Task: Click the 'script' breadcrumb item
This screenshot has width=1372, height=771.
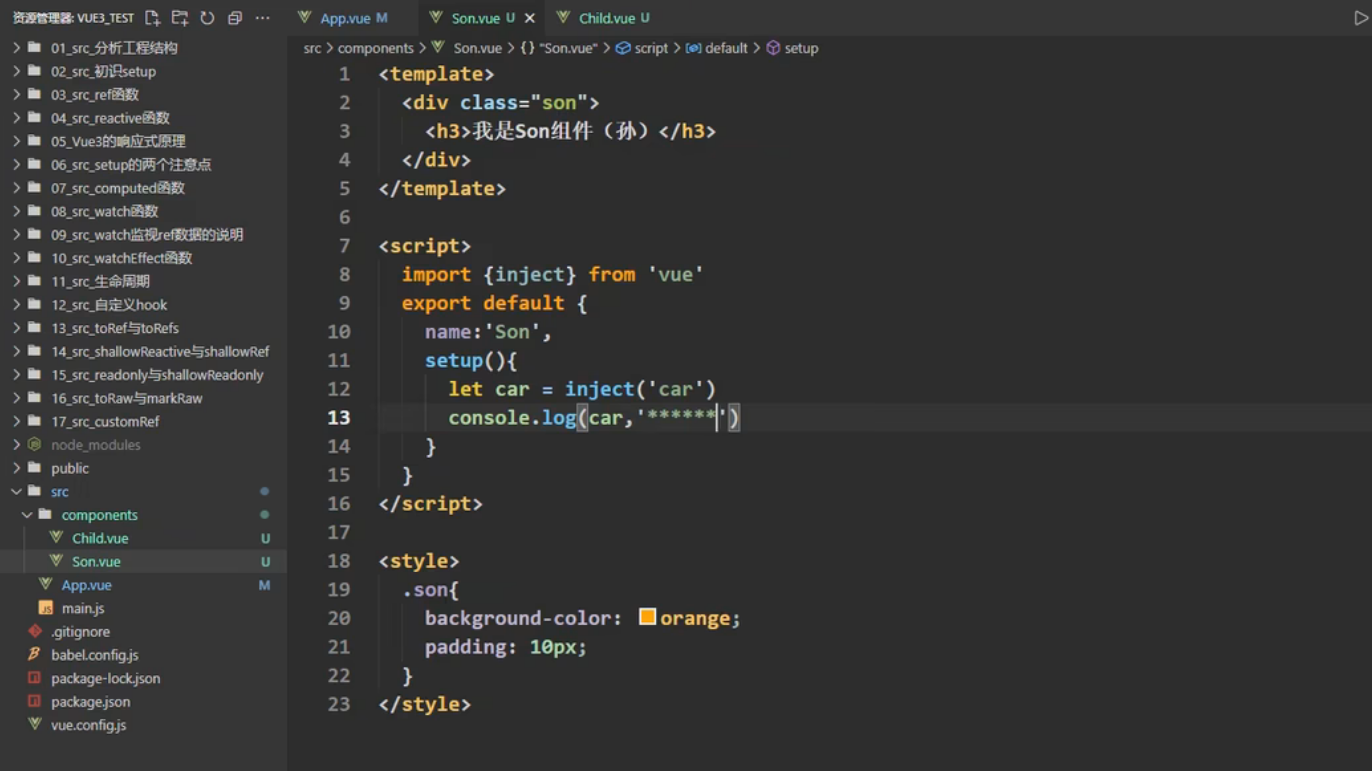Action: pyautogui.click(x=642, y=48)
